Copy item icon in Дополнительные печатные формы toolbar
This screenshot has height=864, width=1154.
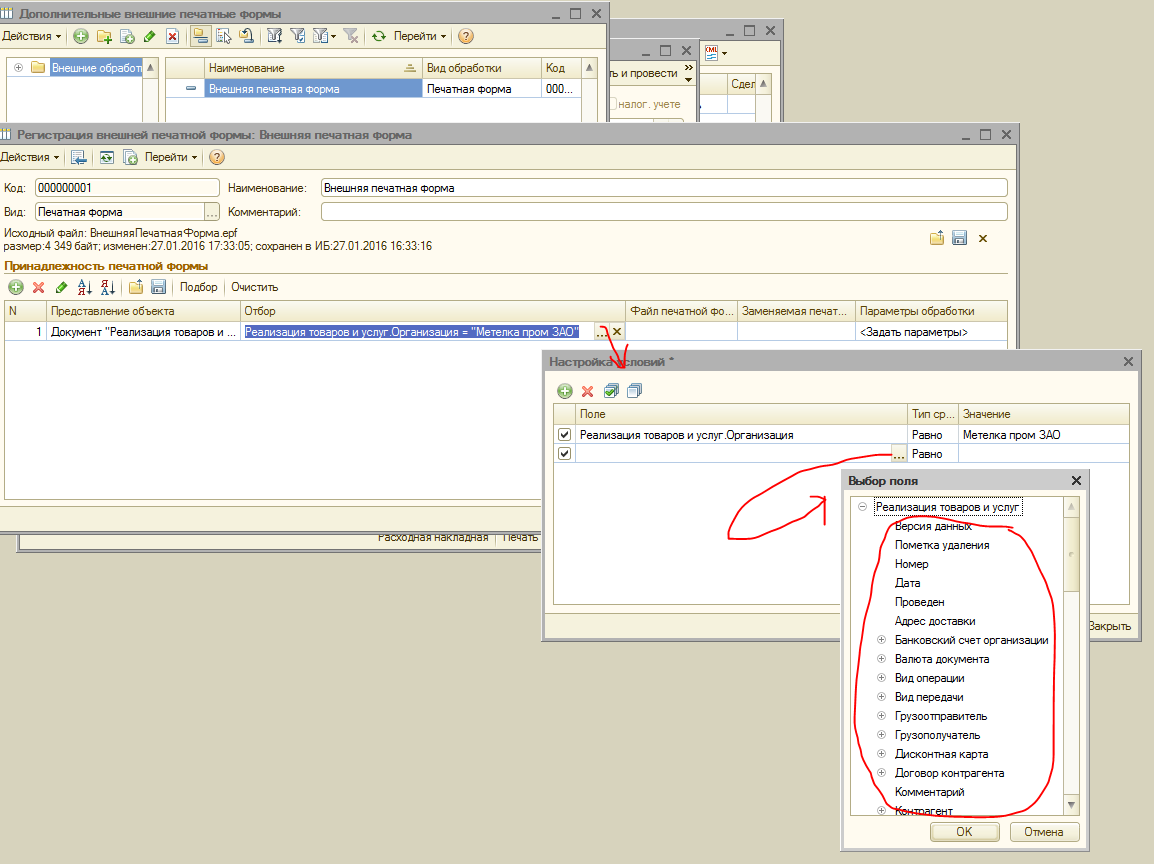tap(127, 36)
